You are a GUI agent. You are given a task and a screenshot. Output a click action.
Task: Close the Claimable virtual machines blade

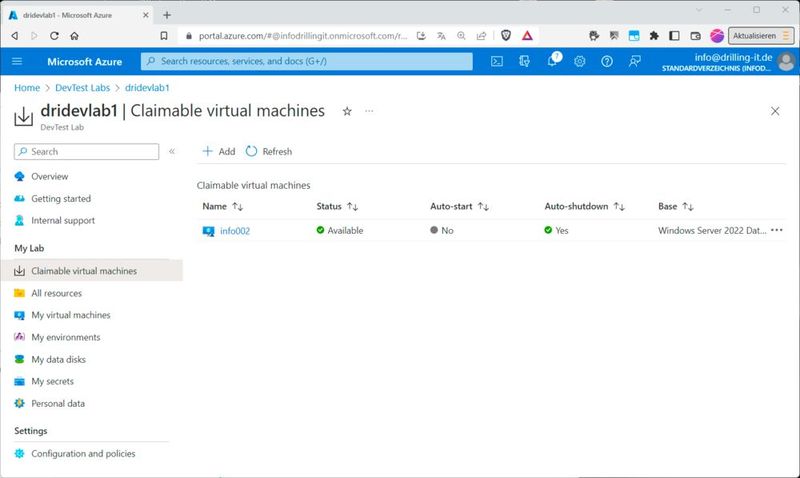tap(775, 111)
